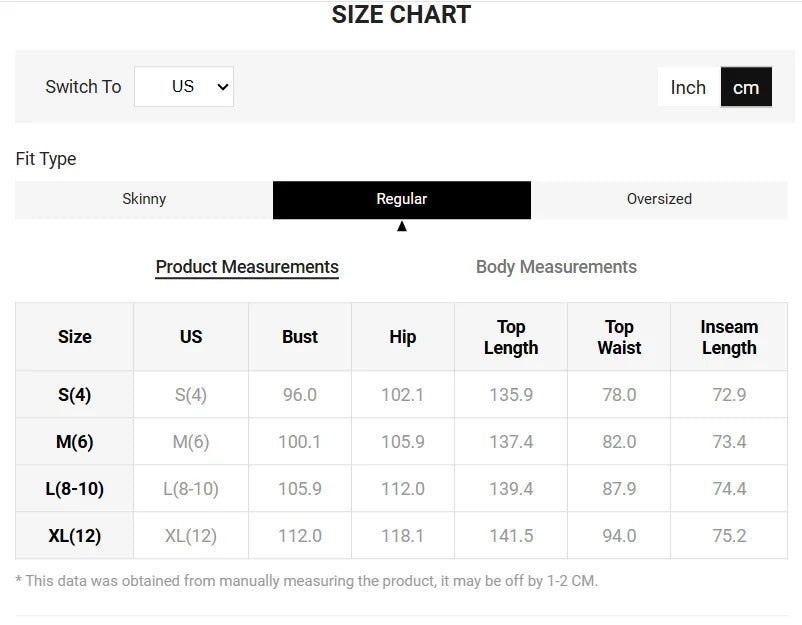This screenshot has width=802, height=625.
Task: Click the Top Waist column header
Action: (x=619, y=337)
